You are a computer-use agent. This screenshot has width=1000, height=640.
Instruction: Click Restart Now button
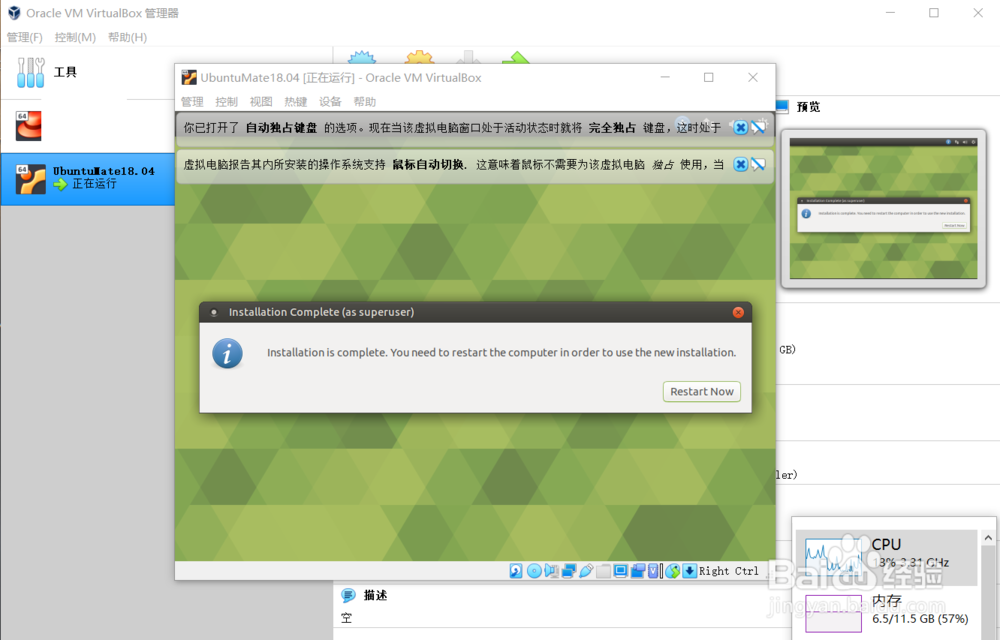click(x=702, y=391)
